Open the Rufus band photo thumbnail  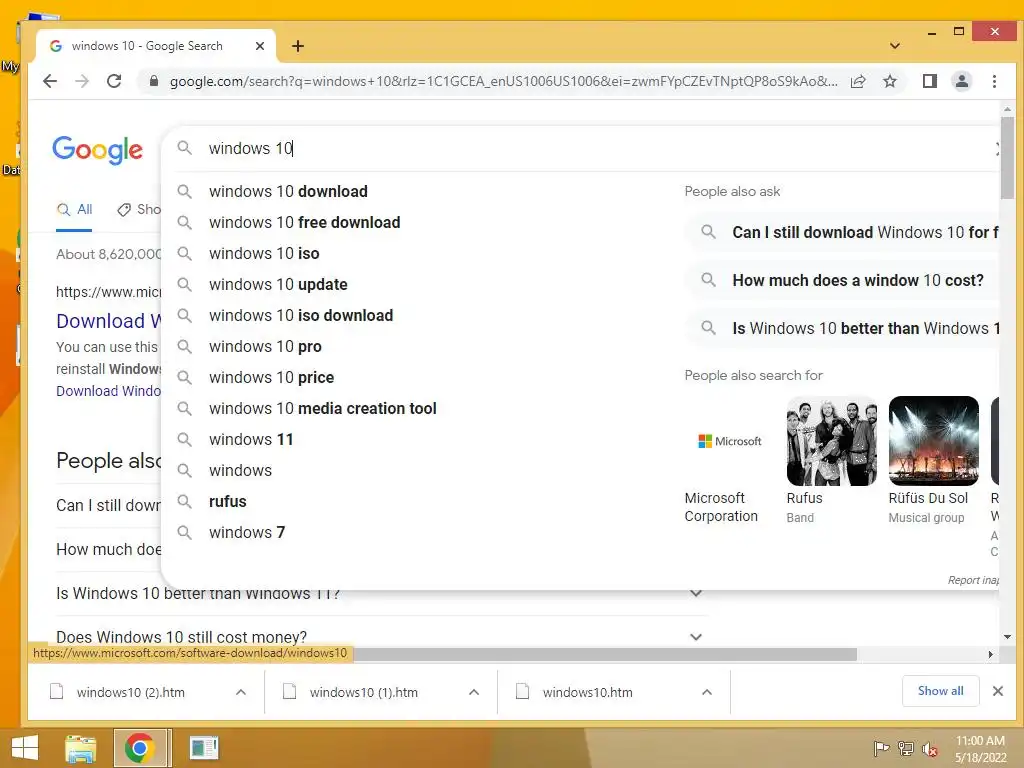(x=831, y=441)
